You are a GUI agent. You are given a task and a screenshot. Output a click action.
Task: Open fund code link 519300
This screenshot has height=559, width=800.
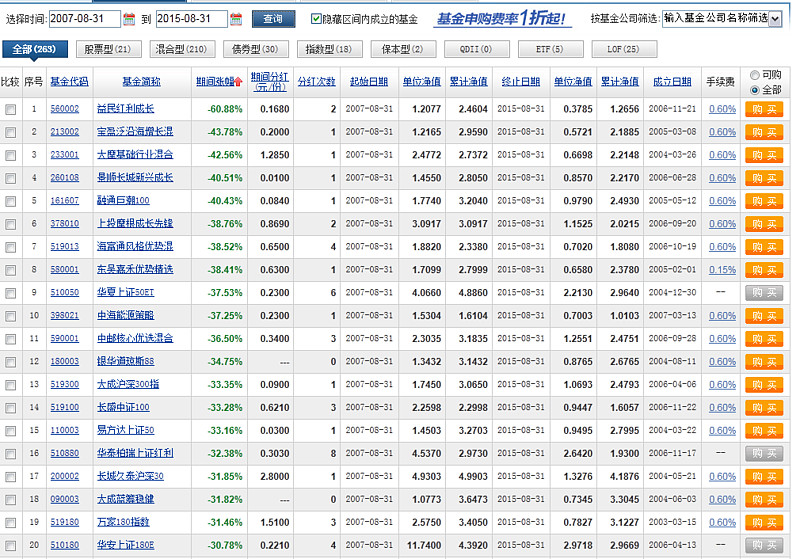[65, 385]
